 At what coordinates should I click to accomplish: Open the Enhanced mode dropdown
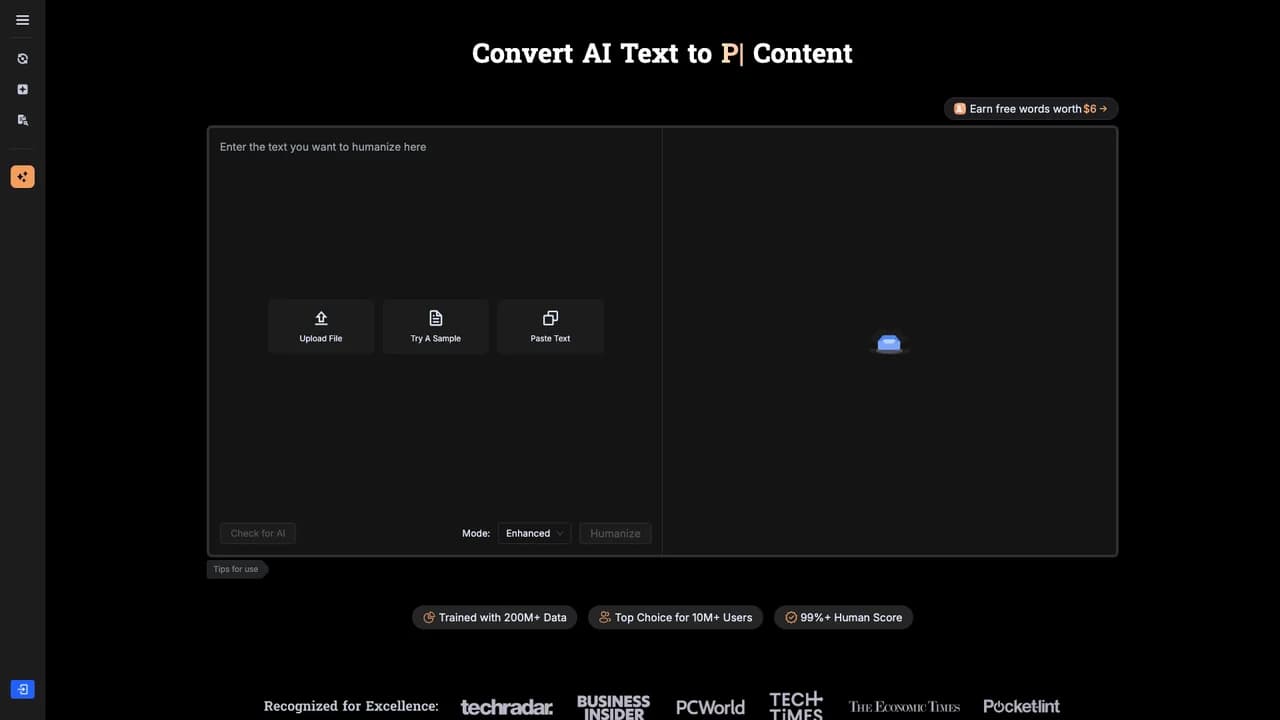(x=534, y=533)
